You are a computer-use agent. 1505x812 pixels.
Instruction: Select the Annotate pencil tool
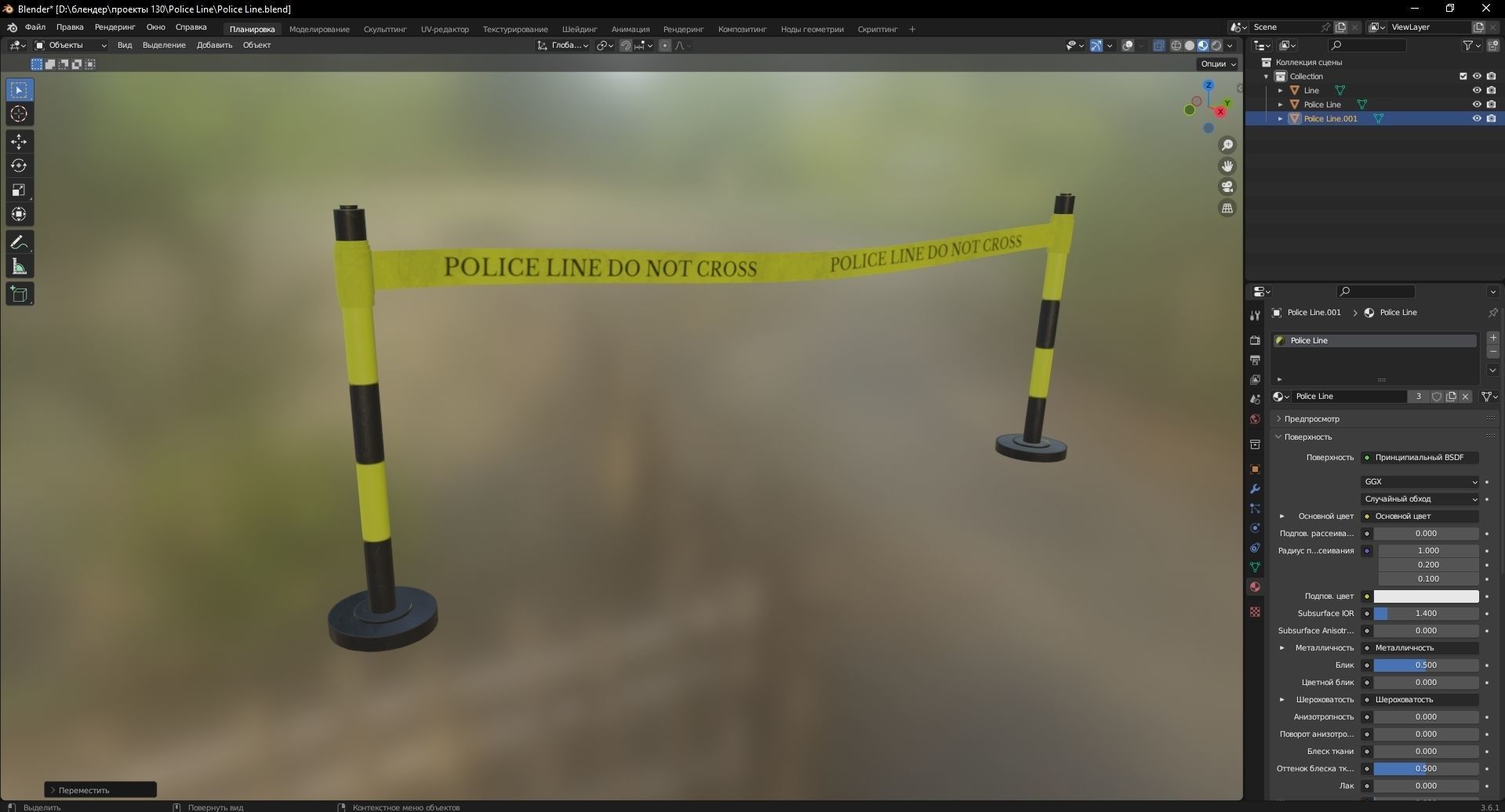(x=20, y=242)
